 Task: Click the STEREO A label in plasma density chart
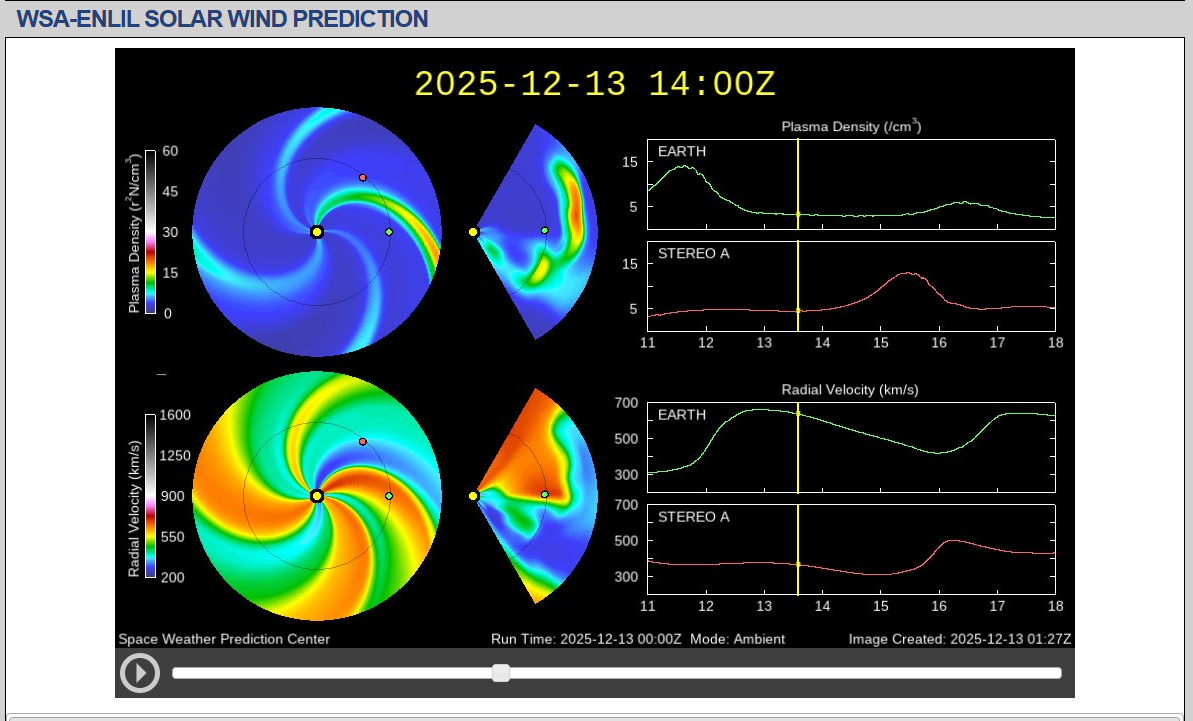pos(693,254)
